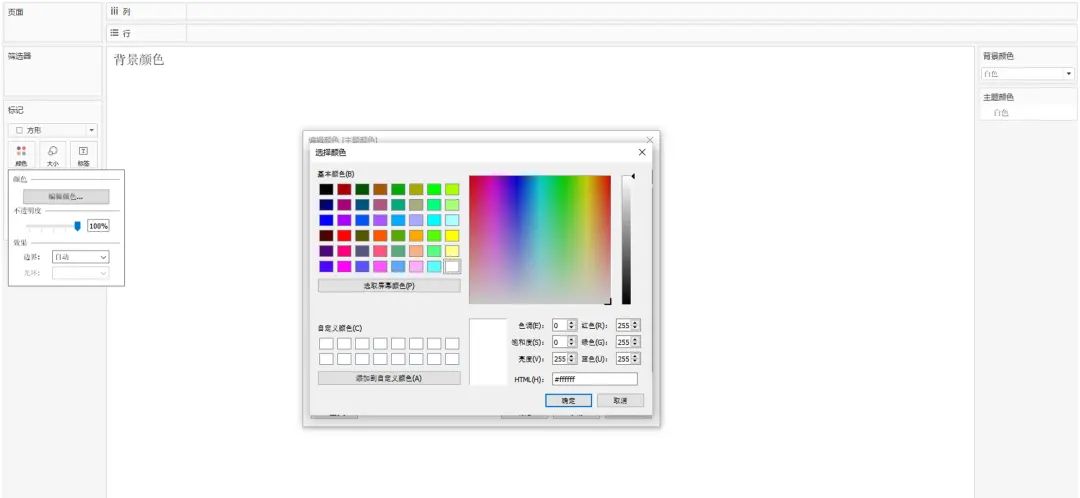Screen dimensions: 1080x498
Task: Click the 页面 pages shelf label
Action: point(16,12)
